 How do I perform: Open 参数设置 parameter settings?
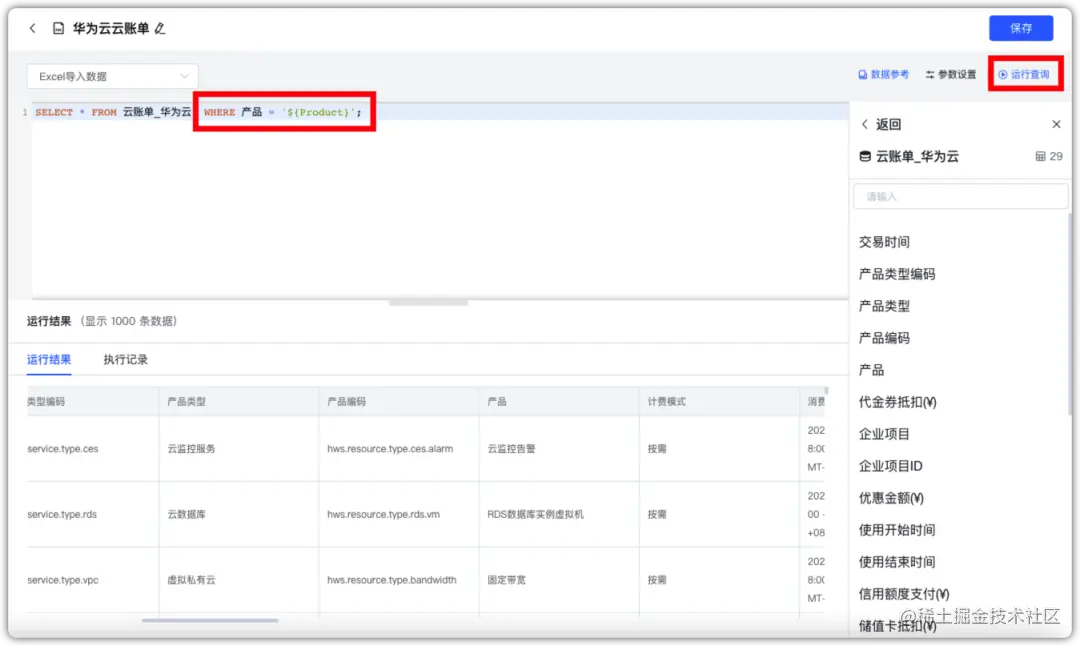point(951,74)
